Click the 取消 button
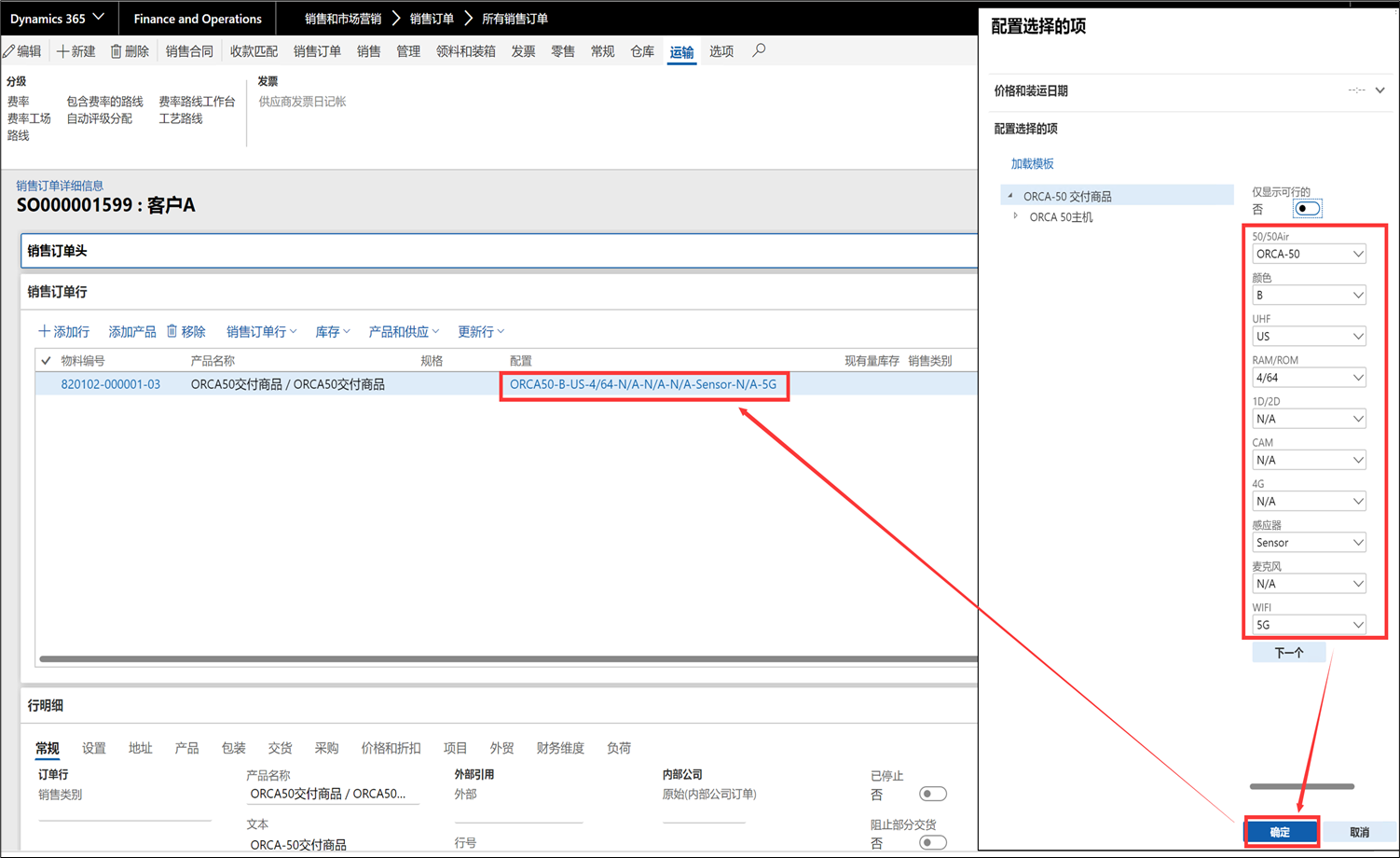This screenshot has height=858, width=1400. point(1360,832)
